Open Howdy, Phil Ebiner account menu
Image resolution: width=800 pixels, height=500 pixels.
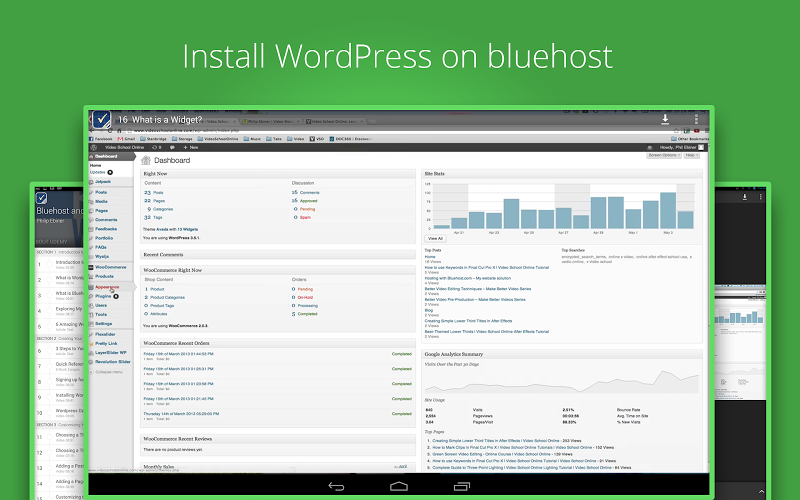682,147
